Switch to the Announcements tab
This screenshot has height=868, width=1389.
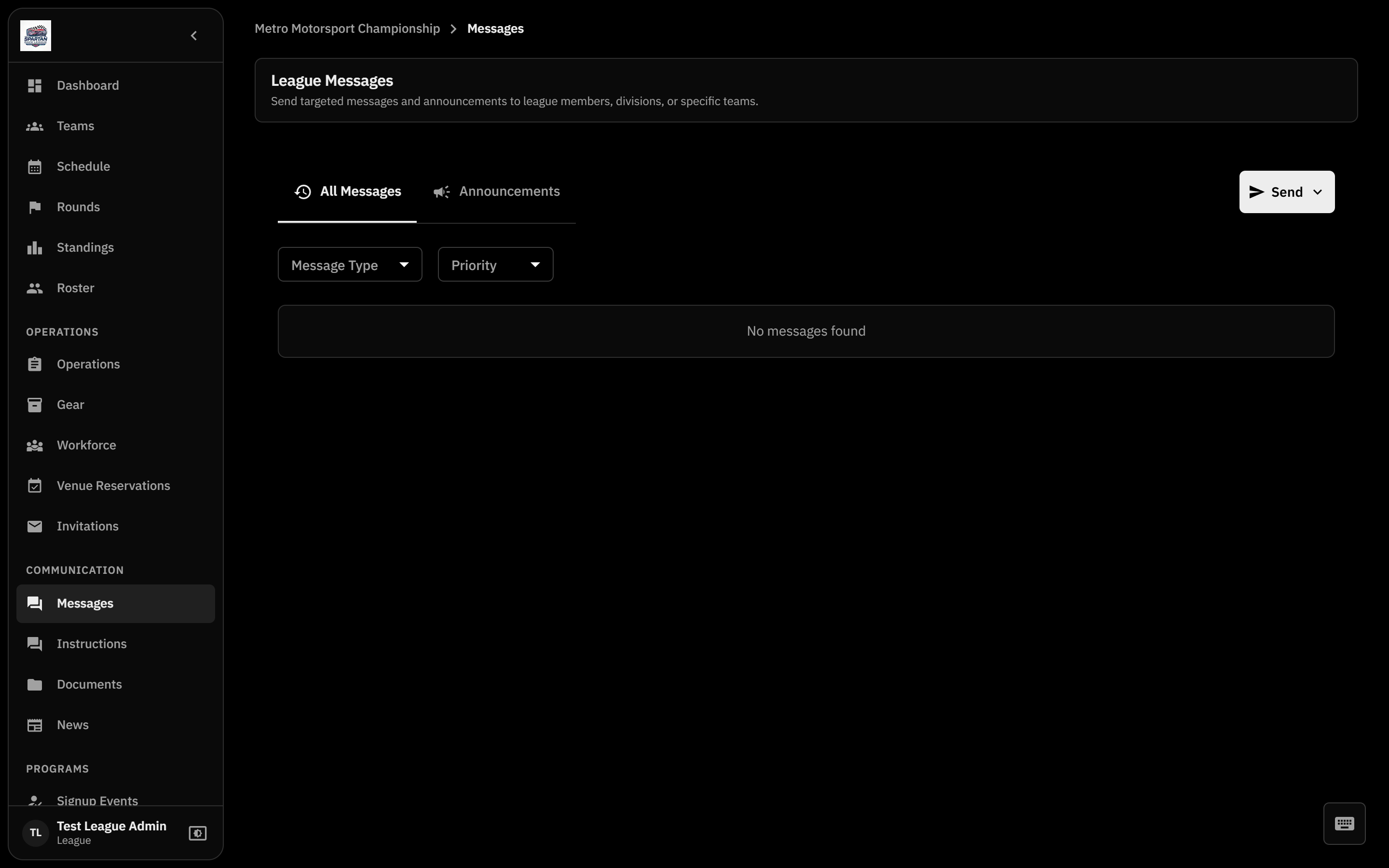click(496, 192)
